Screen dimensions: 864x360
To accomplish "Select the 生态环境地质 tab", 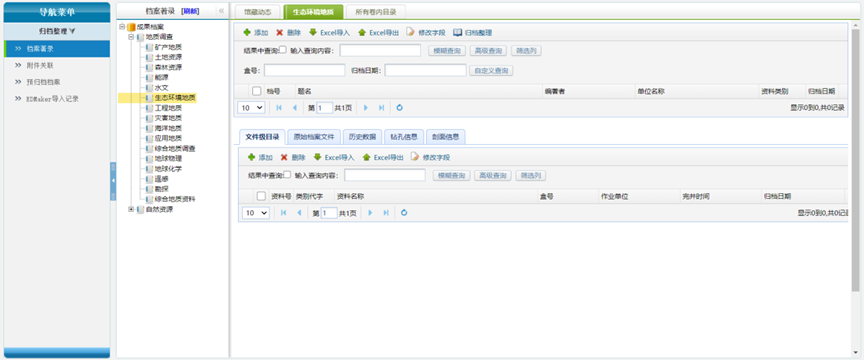I will [313, 12].
